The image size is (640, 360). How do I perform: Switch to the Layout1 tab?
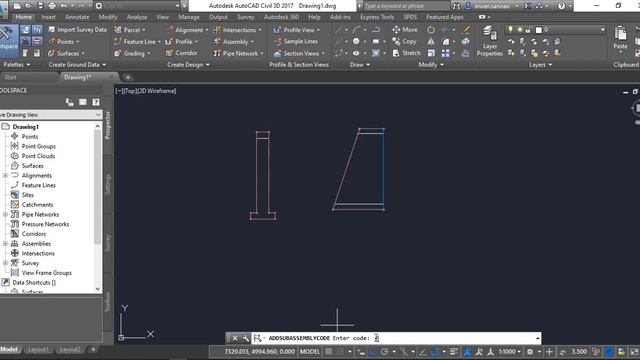38,349
